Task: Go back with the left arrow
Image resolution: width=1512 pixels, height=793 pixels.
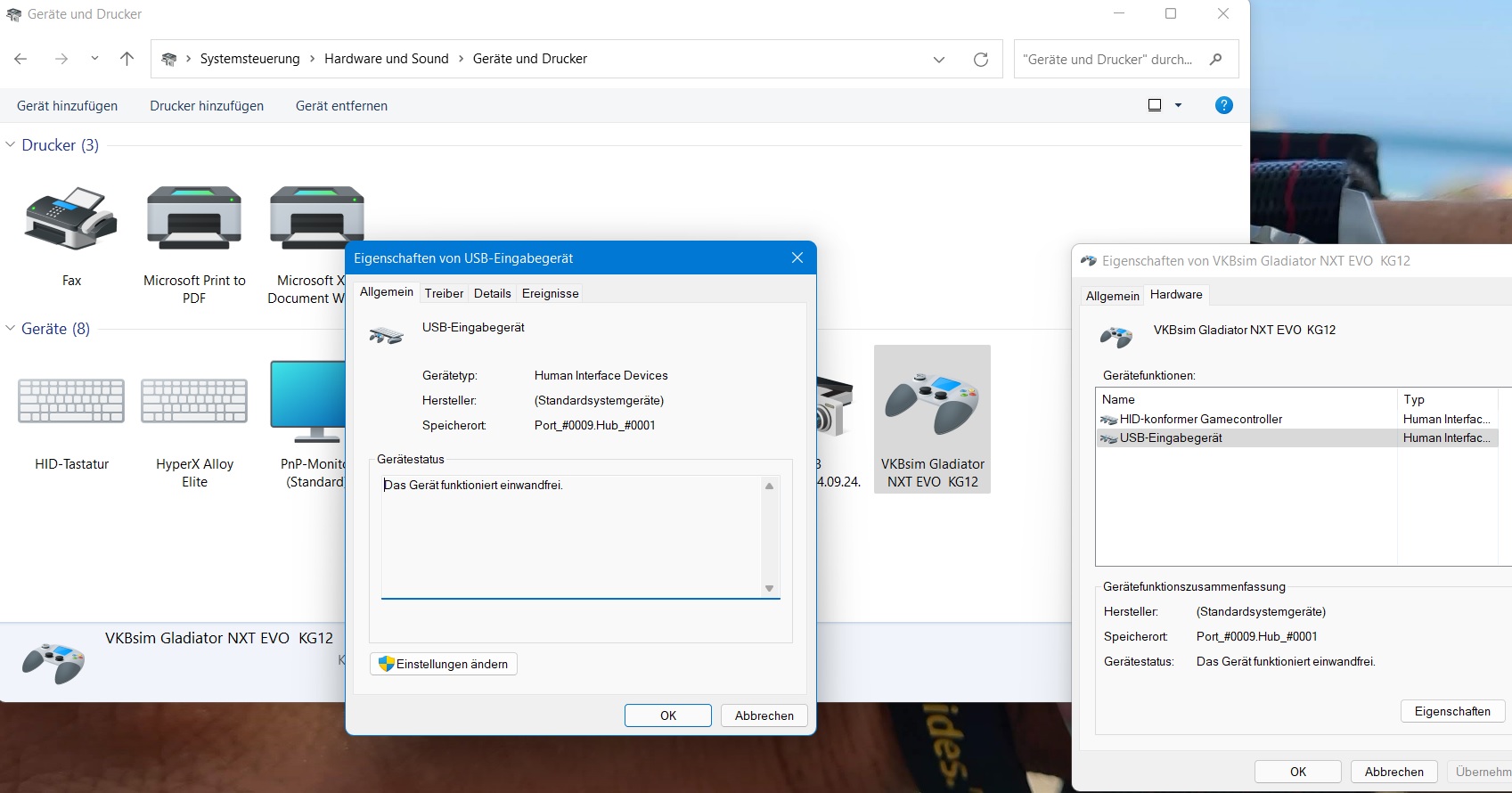Action: pyautogui.click(x=20, y=59)
